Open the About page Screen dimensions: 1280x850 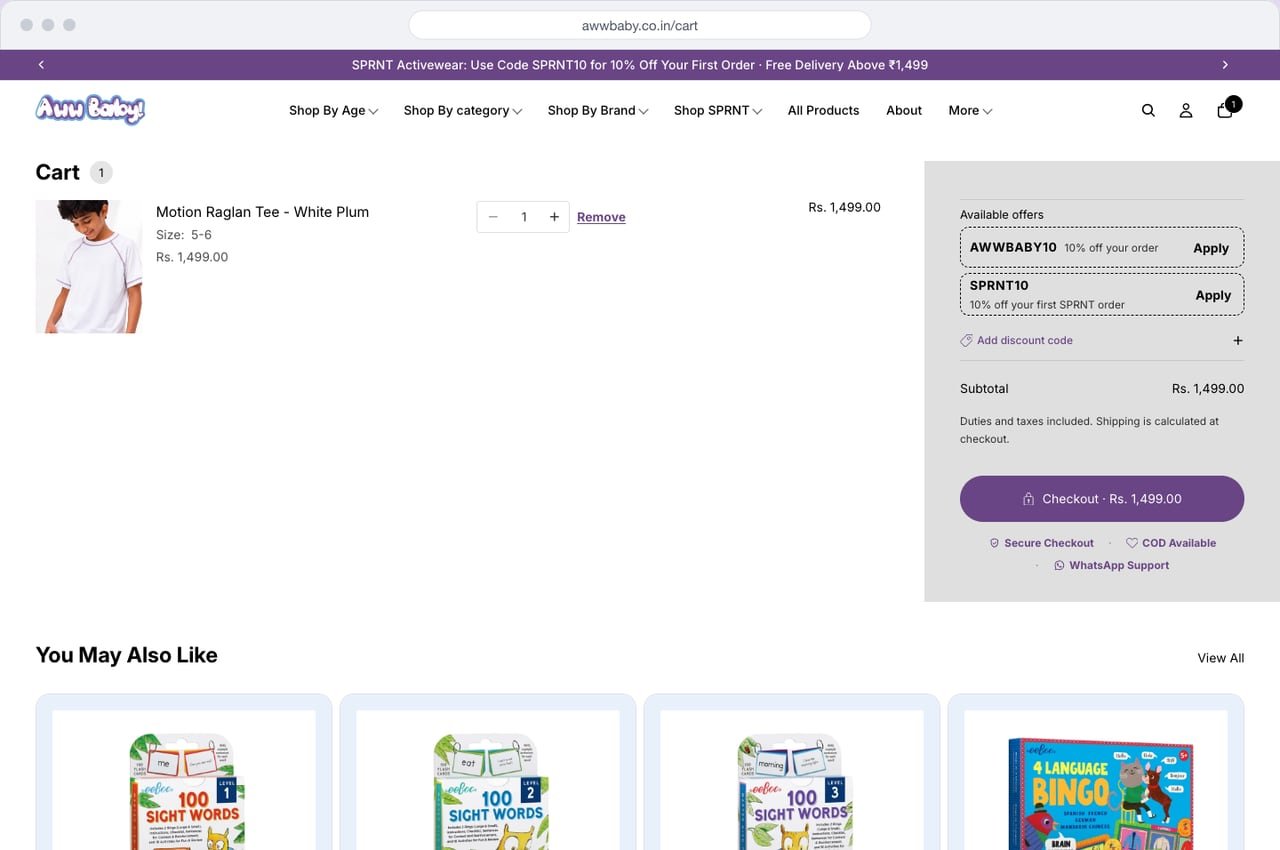point(904,111)
